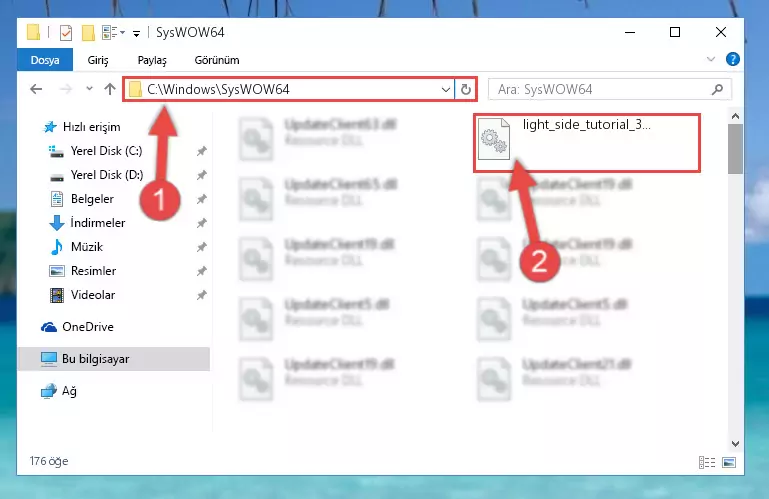Click the Properties checkmark icon in title bar
The width and height of the screenshot is (769, 499).
(x=66, y=33)
